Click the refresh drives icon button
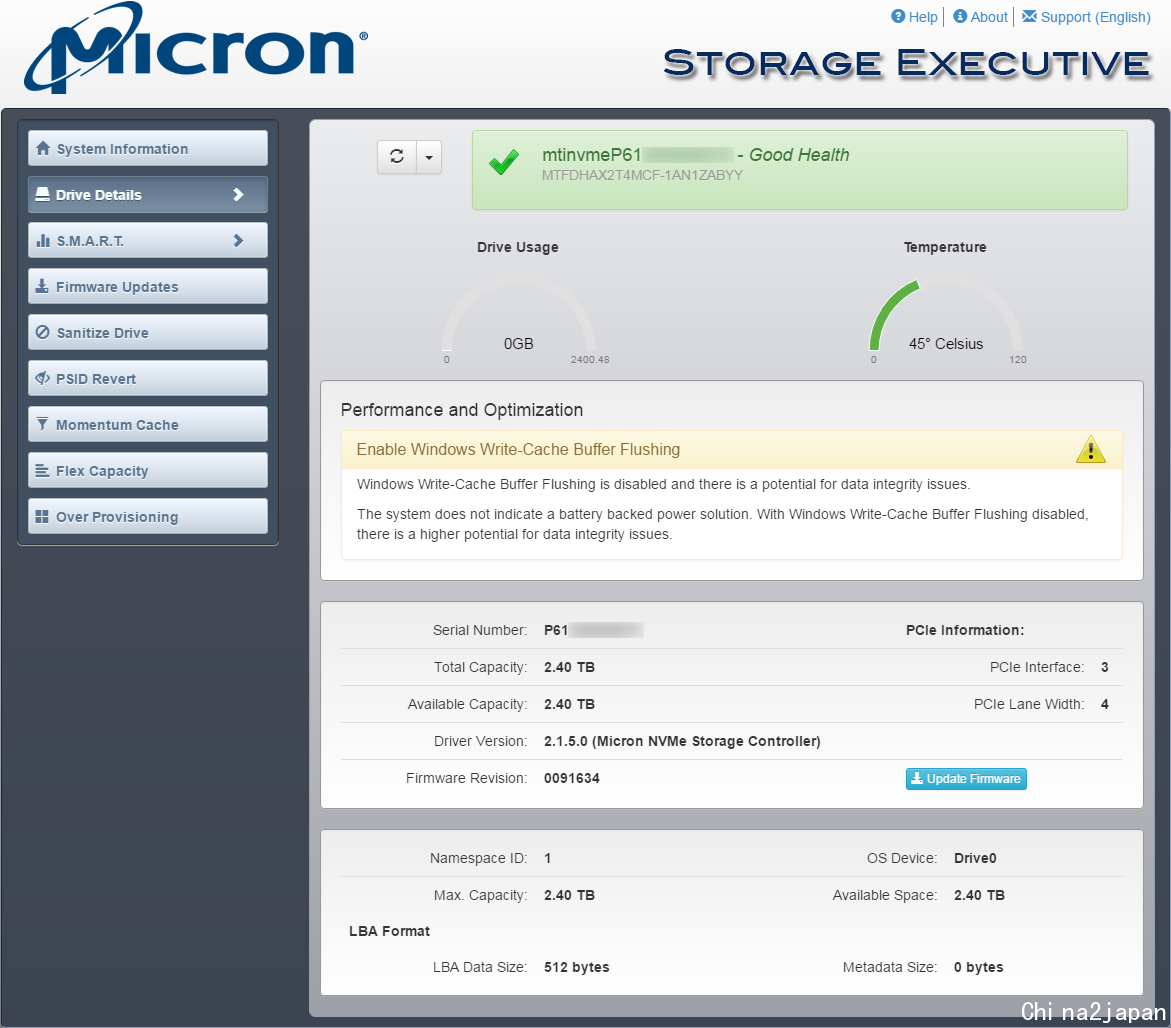The image size is (1171, 1028). [x=397, y=157]
